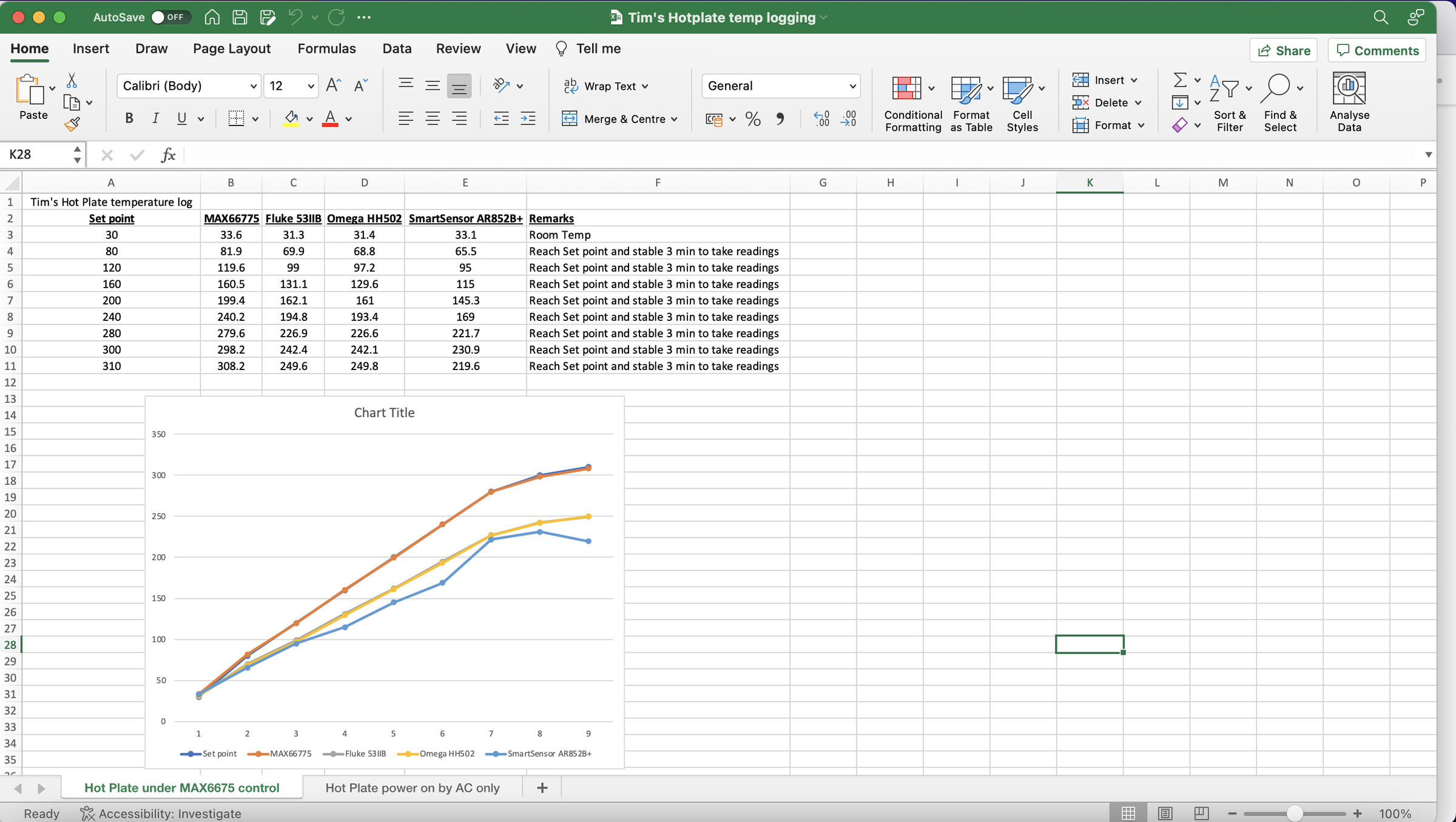Switch to Page Layout view
This screenshot has height=822, width=1456.
point(1165,813)
